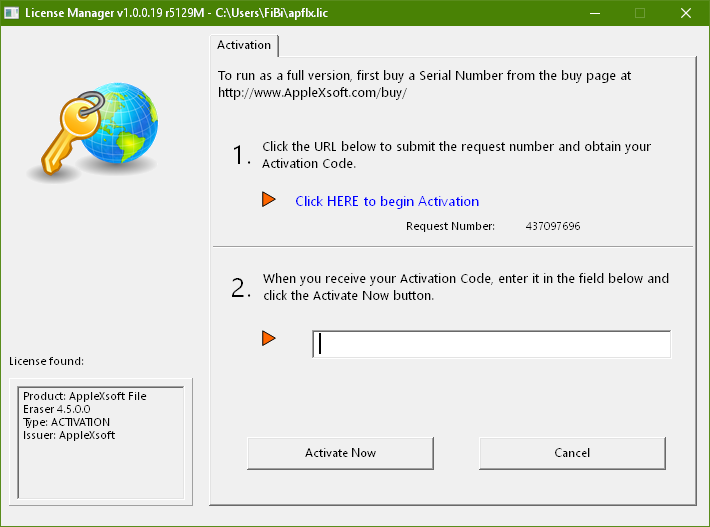Click the 'License found:' label
This screenshot has width=710, height=527.
tap(47, 361)
